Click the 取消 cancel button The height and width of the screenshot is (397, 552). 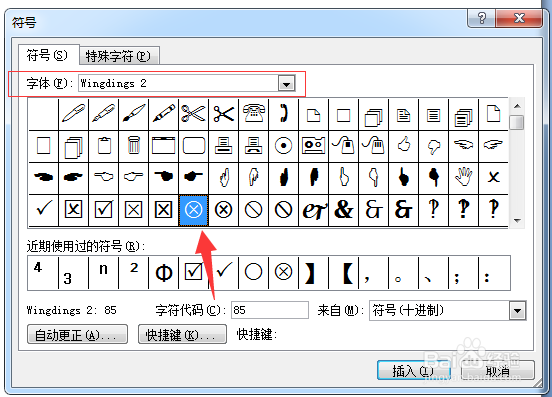[x=498, y=370]
